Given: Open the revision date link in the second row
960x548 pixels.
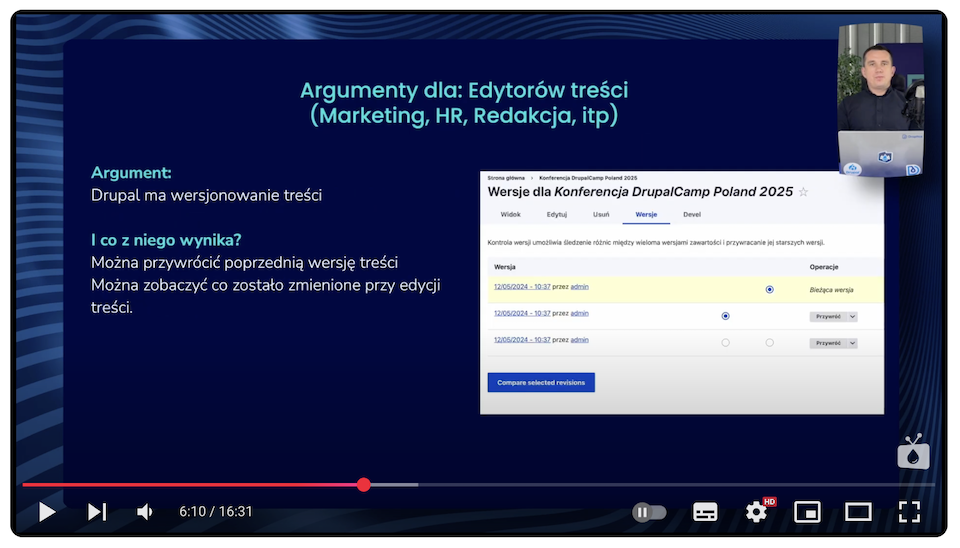Looking at the screenshot, I should click(522, 313).
